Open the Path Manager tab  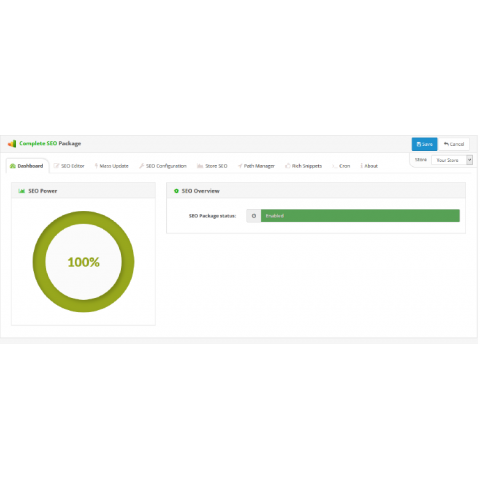[x=256, y=166]
